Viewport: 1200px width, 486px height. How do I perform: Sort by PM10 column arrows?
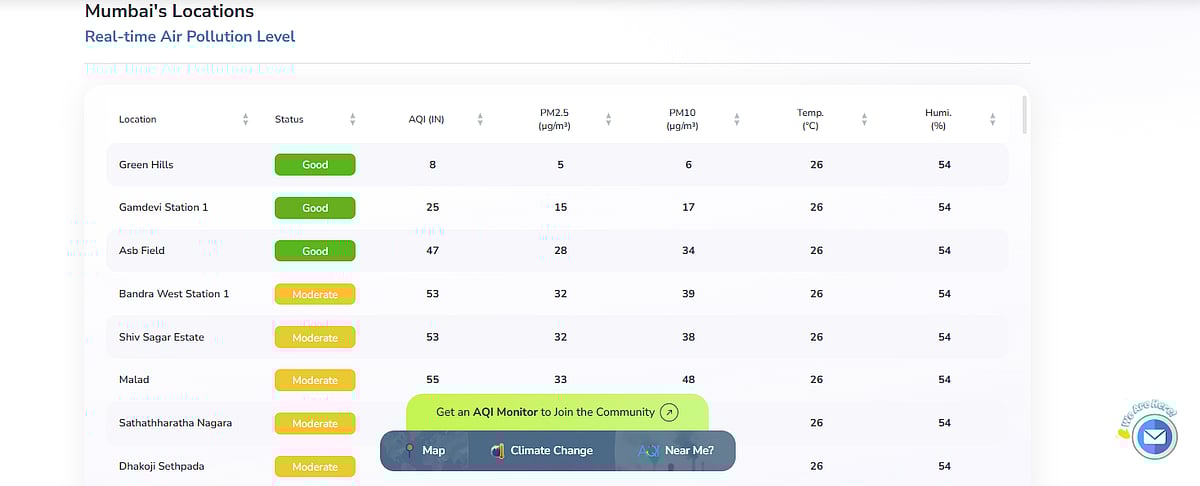(736, 119)
